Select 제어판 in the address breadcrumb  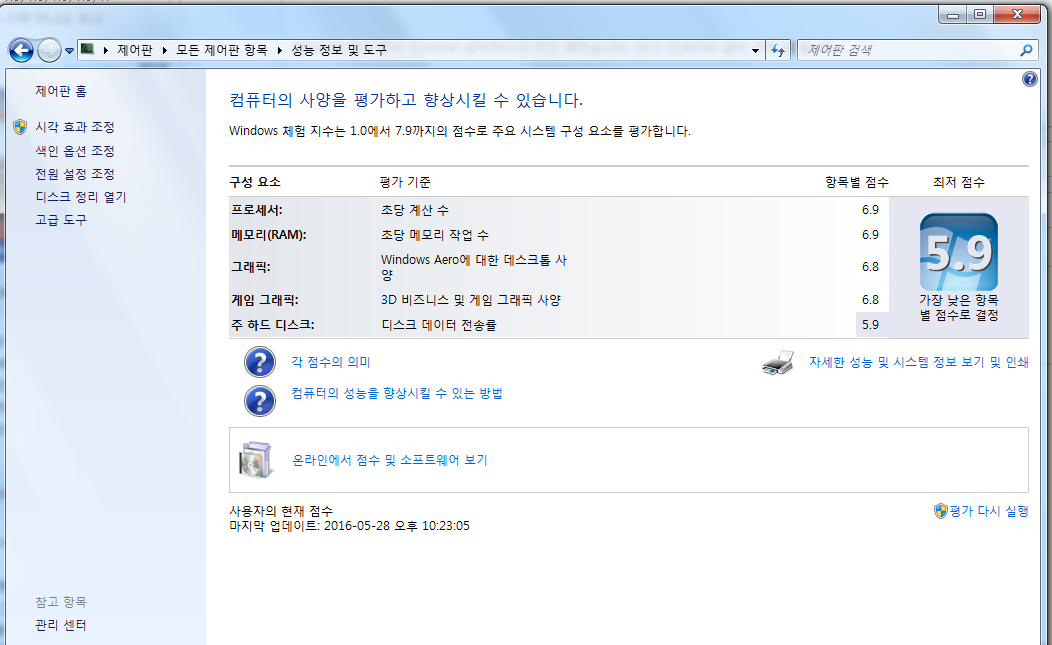click(x=135, y=50)
